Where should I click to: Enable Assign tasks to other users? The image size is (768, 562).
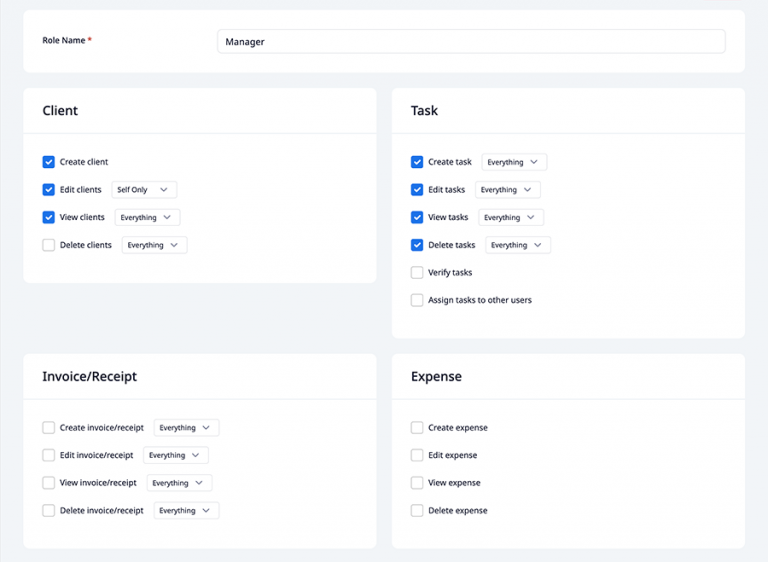pos(417,300)
